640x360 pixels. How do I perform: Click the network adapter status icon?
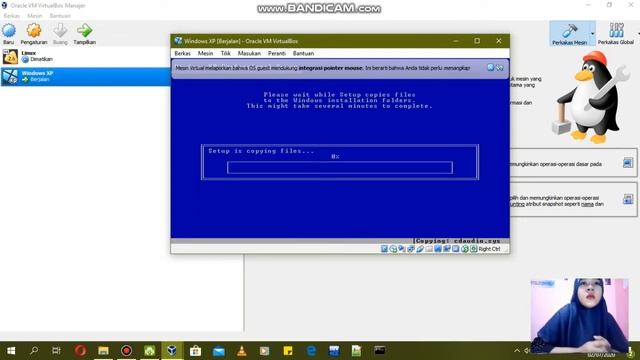(411, 249)
